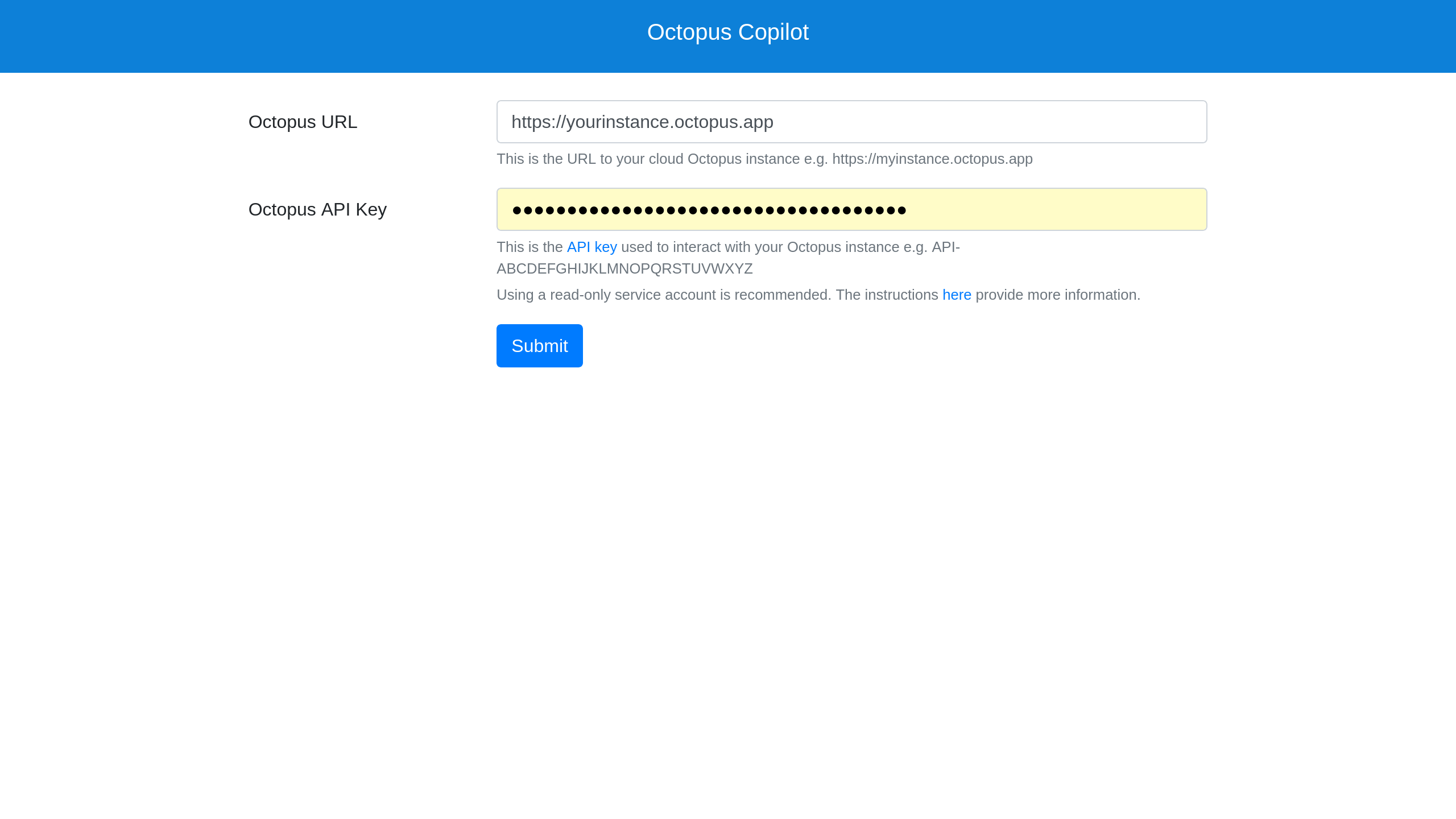Select the API-ABCDEFGHIJKLMNOPQRSTUVWXYZ example text
This screenshot has height=819, width=1456.
tap(624, 268)
